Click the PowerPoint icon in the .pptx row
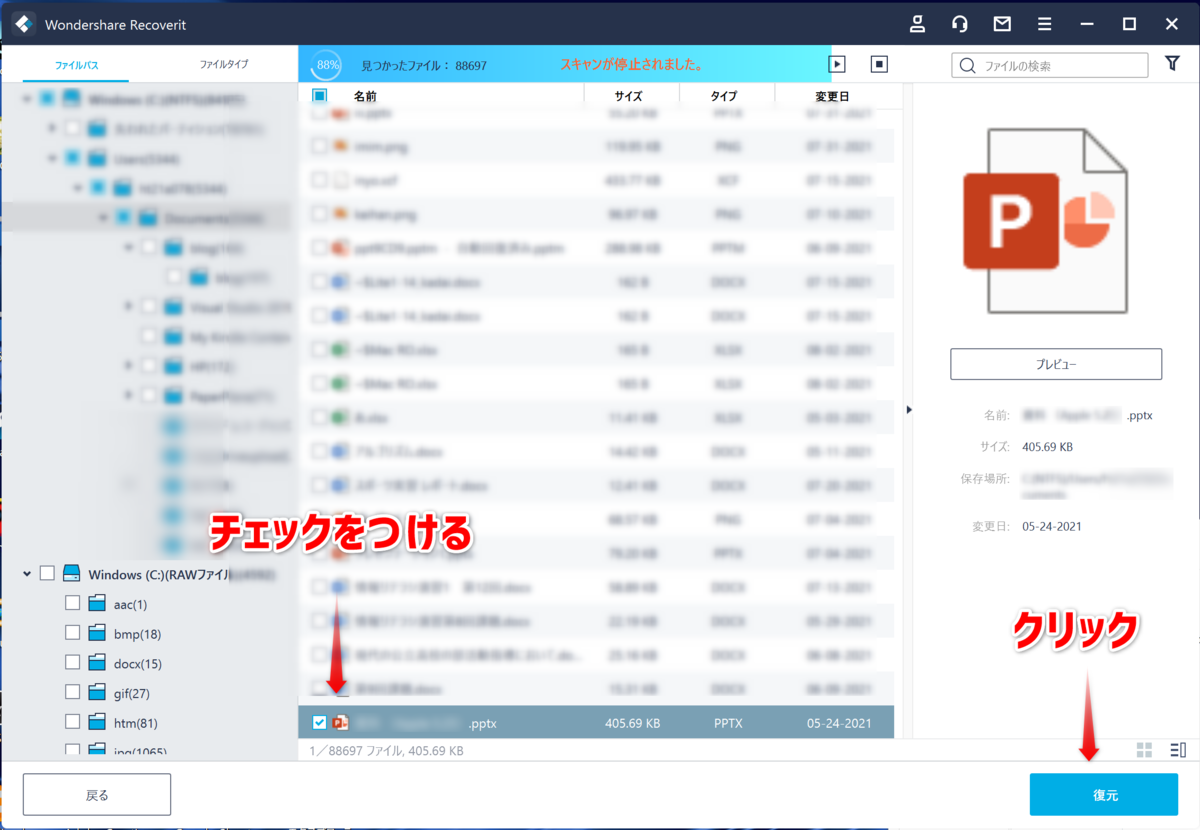 click(x=340, y=722)
